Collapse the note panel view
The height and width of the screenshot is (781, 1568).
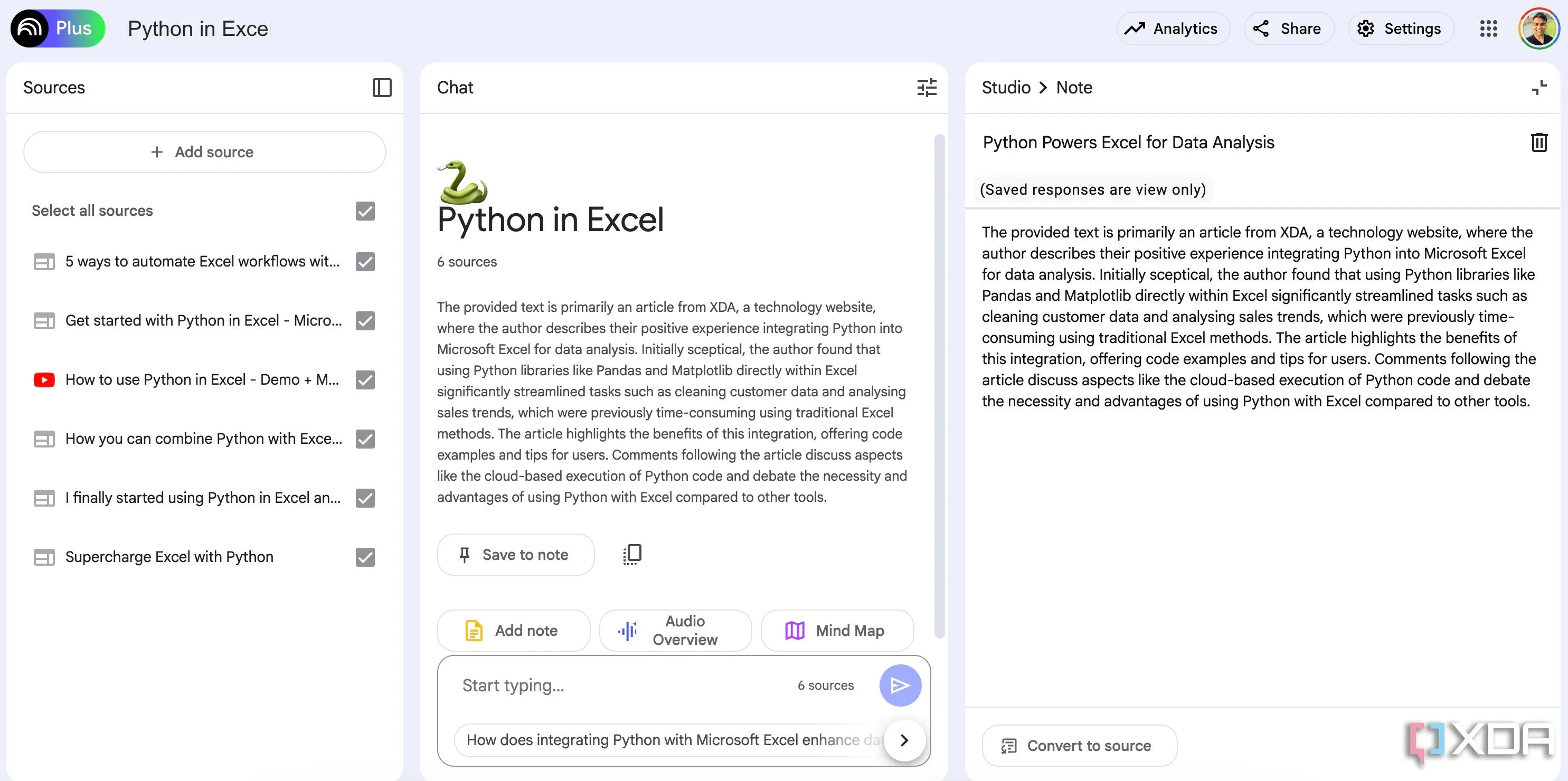click(1539, 88)
